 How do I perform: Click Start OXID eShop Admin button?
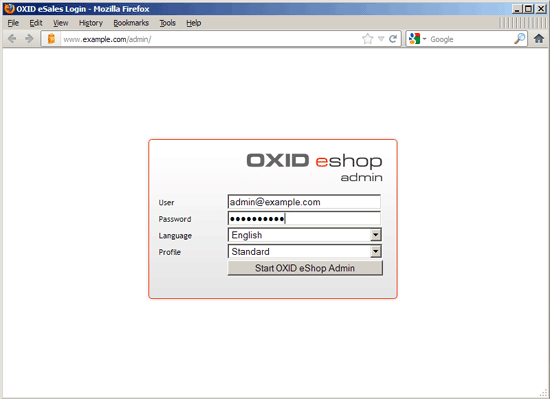click(305, 268)
